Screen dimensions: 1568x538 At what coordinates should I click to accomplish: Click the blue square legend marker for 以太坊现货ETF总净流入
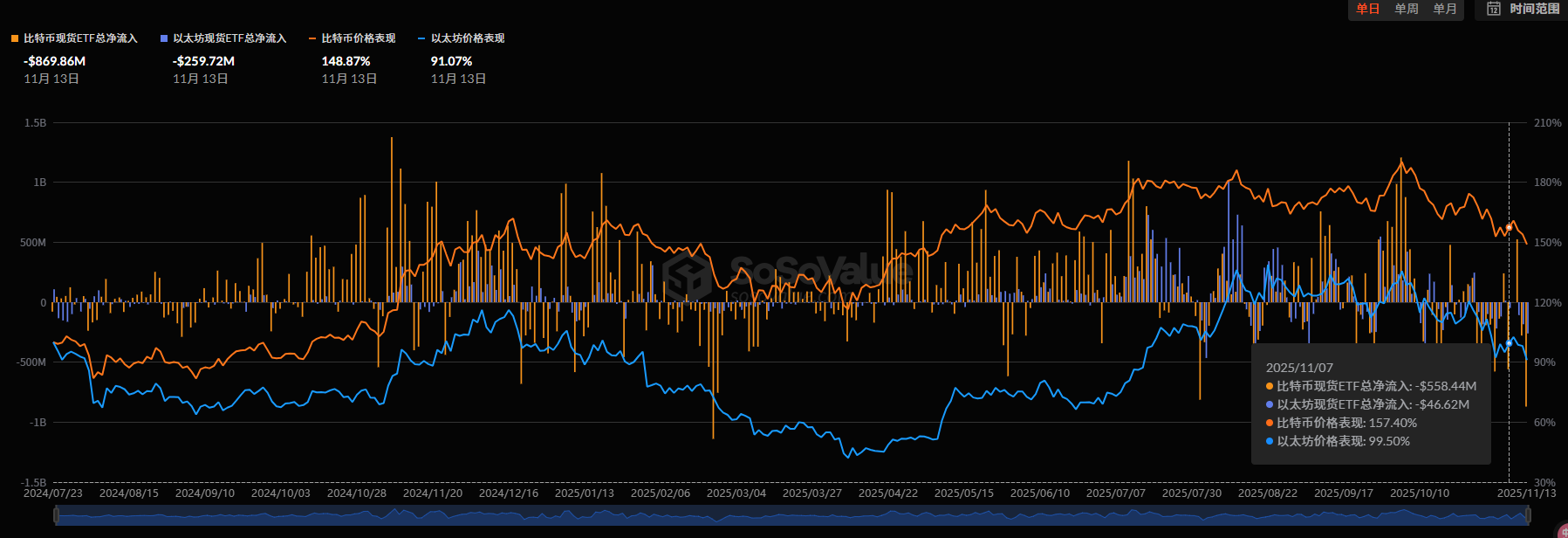coord(164,38)
